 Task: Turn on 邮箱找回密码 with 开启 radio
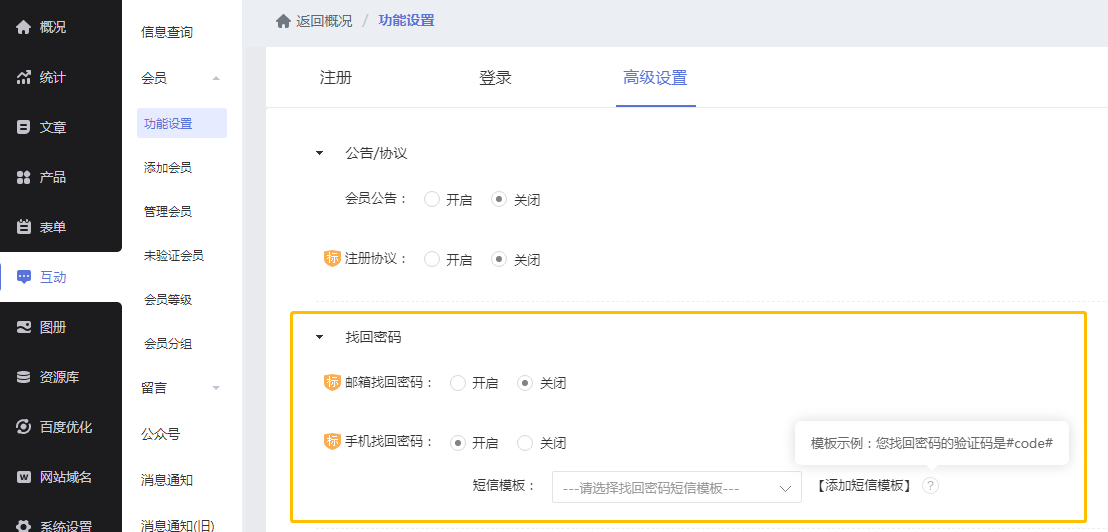coord(458,383)
